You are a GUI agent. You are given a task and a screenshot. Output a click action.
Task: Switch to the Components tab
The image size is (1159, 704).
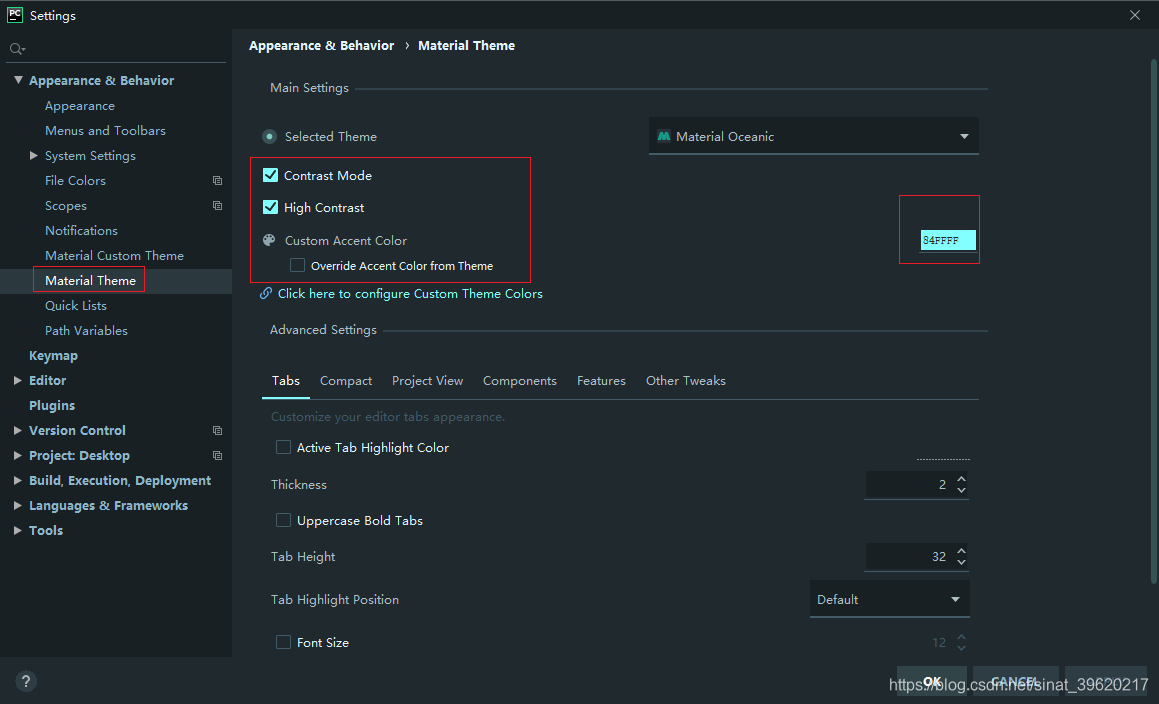point(520,381)
